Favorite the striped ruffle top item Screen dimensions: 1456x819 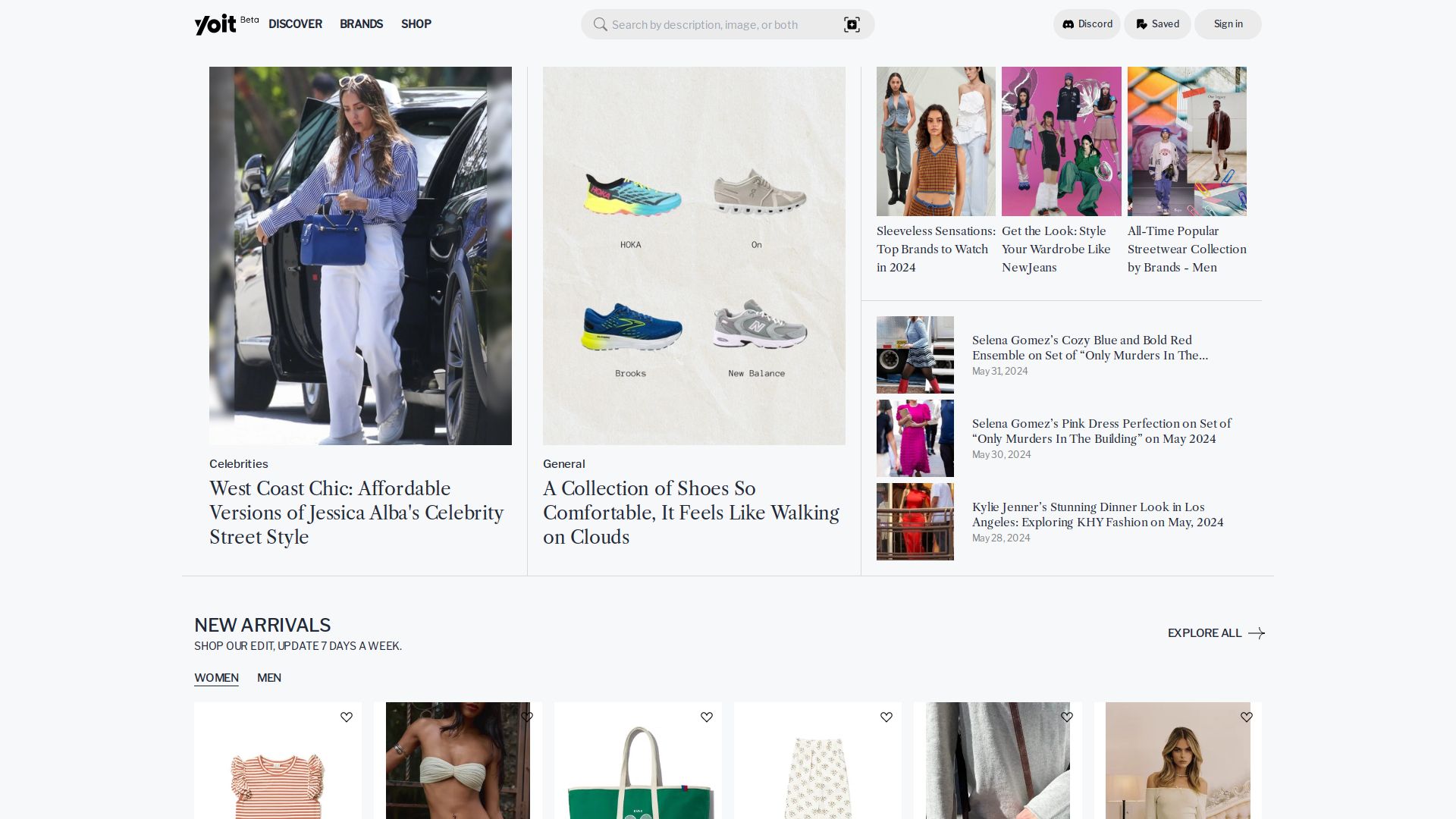[347, 717]
